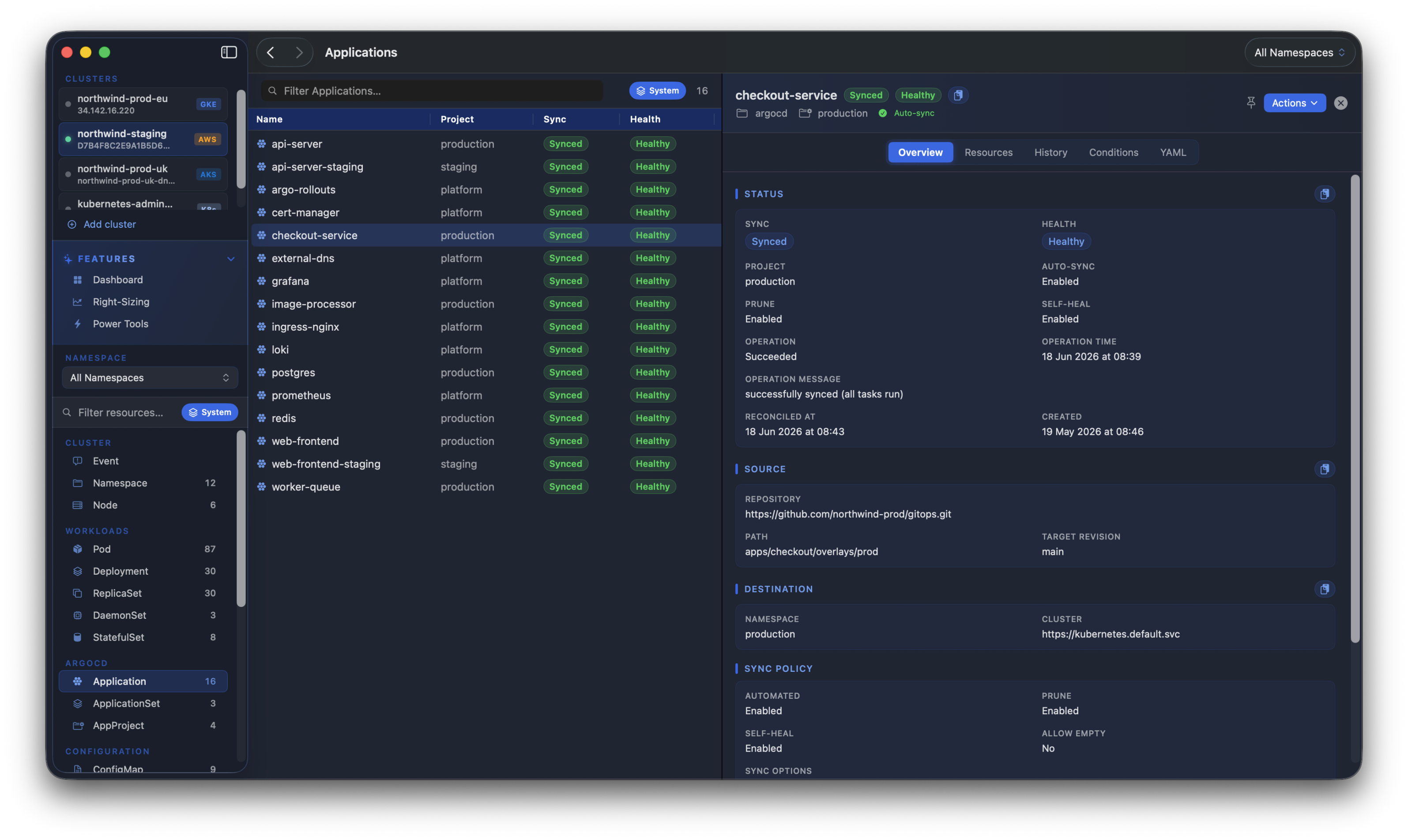Copy the SOURCE section contents
Screen dimensions: 1408x840
(x=1324, y=469)
